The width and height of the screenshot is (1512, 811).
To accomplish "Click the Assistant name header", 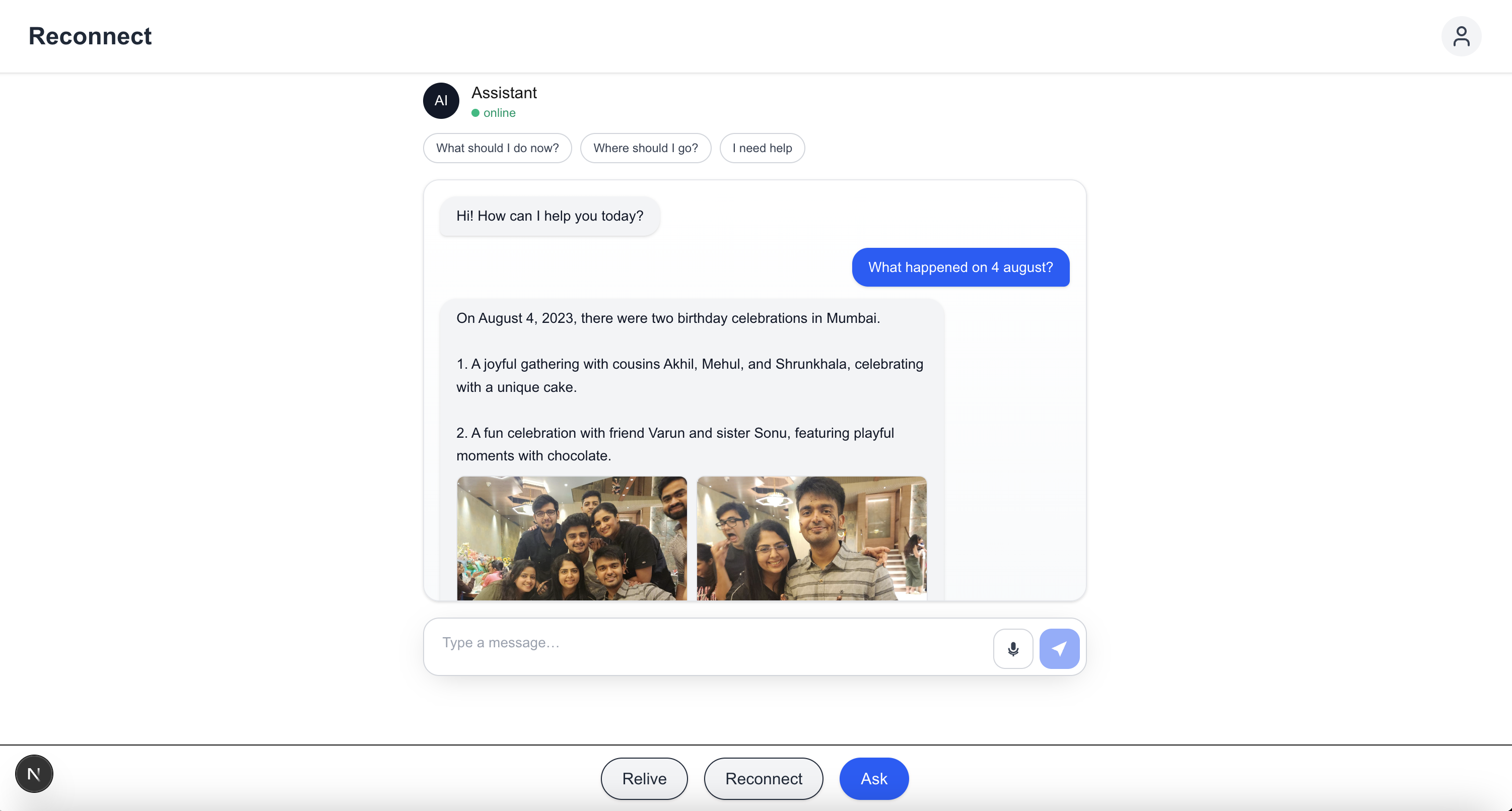I will point(504,93).
